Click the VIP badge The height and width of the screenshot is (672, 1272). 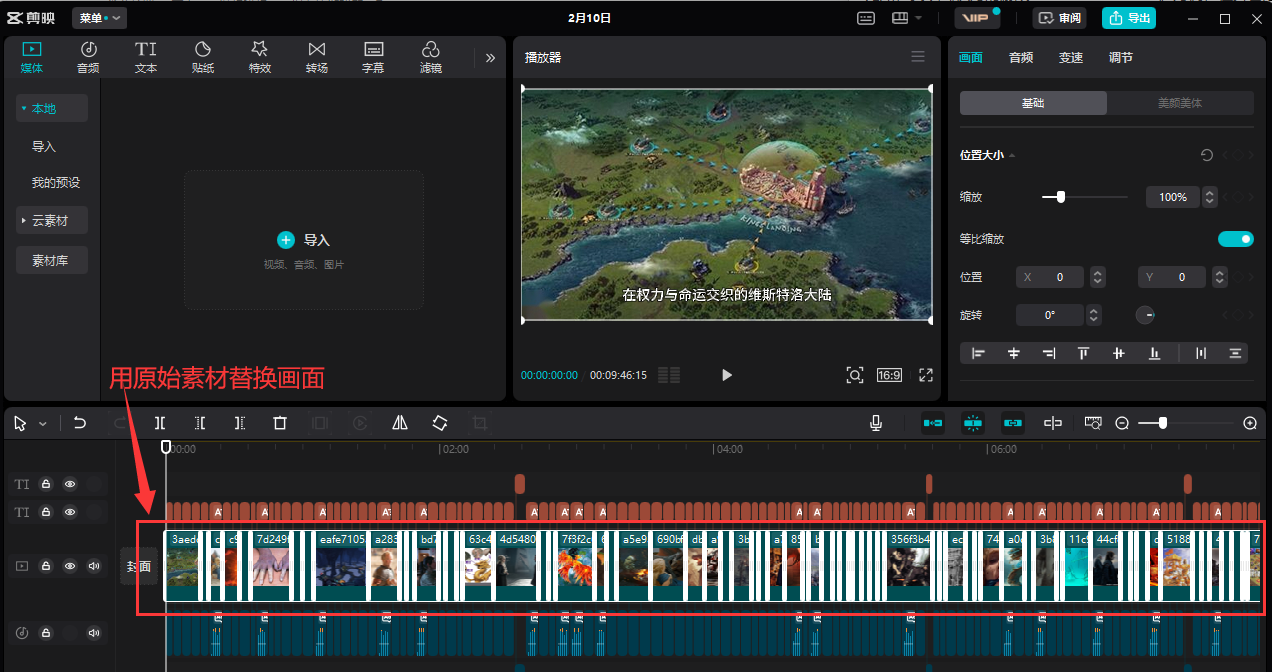(x=977, y=18)
